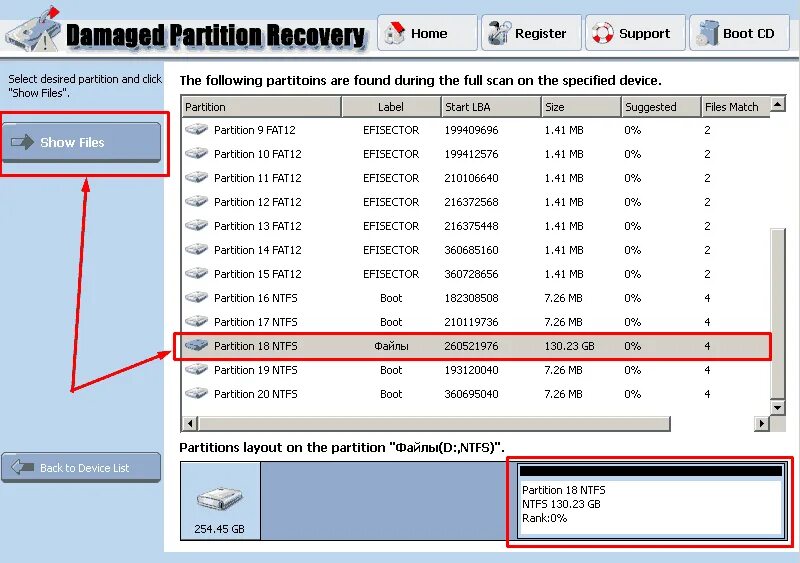Click the size value 130.23 GB
The width and height of the screenshot is (800, 563).
point(569,346)
